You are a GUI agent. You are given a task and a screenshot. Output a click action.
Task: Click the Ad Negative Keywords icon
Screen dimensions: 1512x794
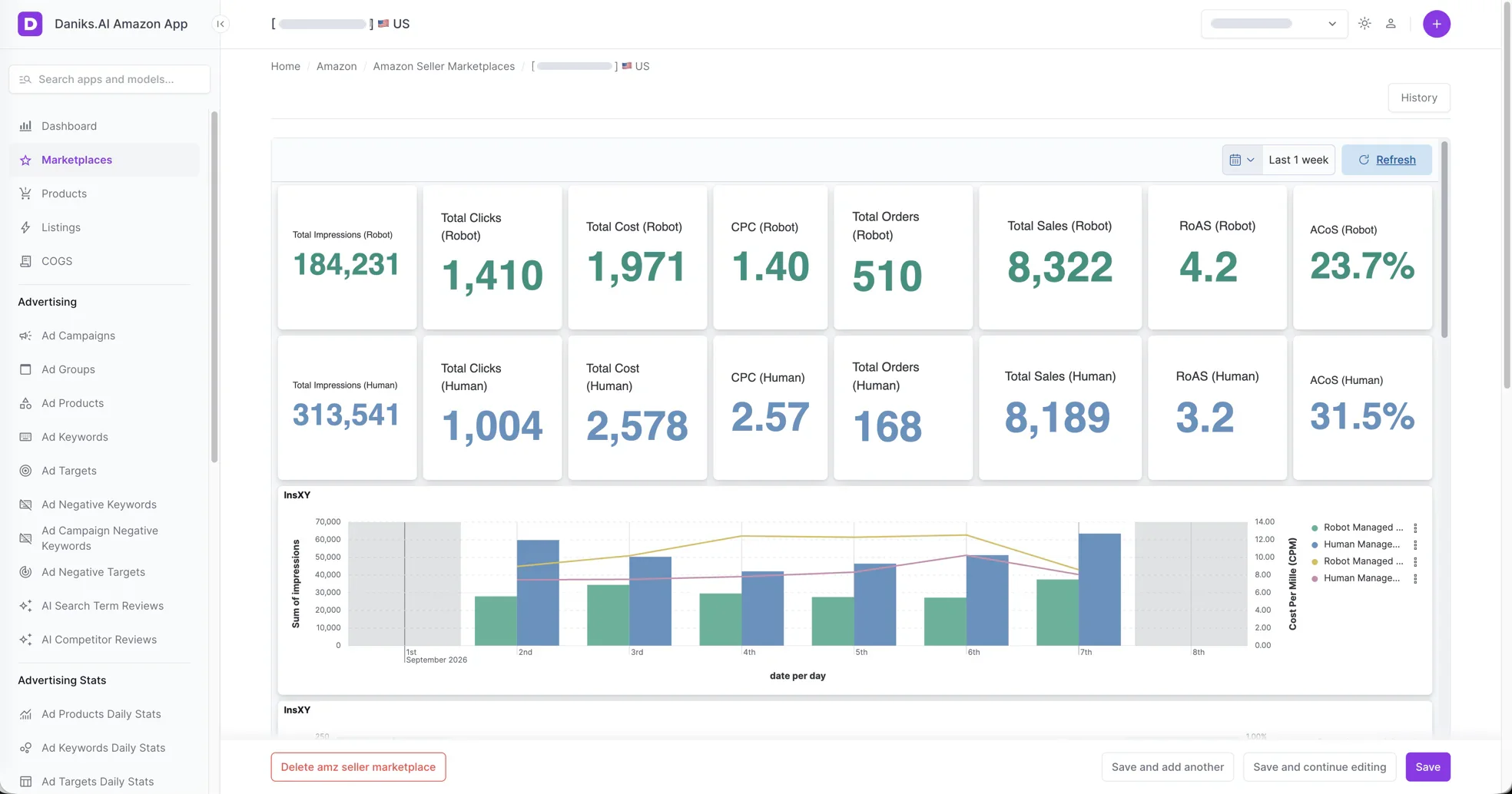(x=25, y=505)
